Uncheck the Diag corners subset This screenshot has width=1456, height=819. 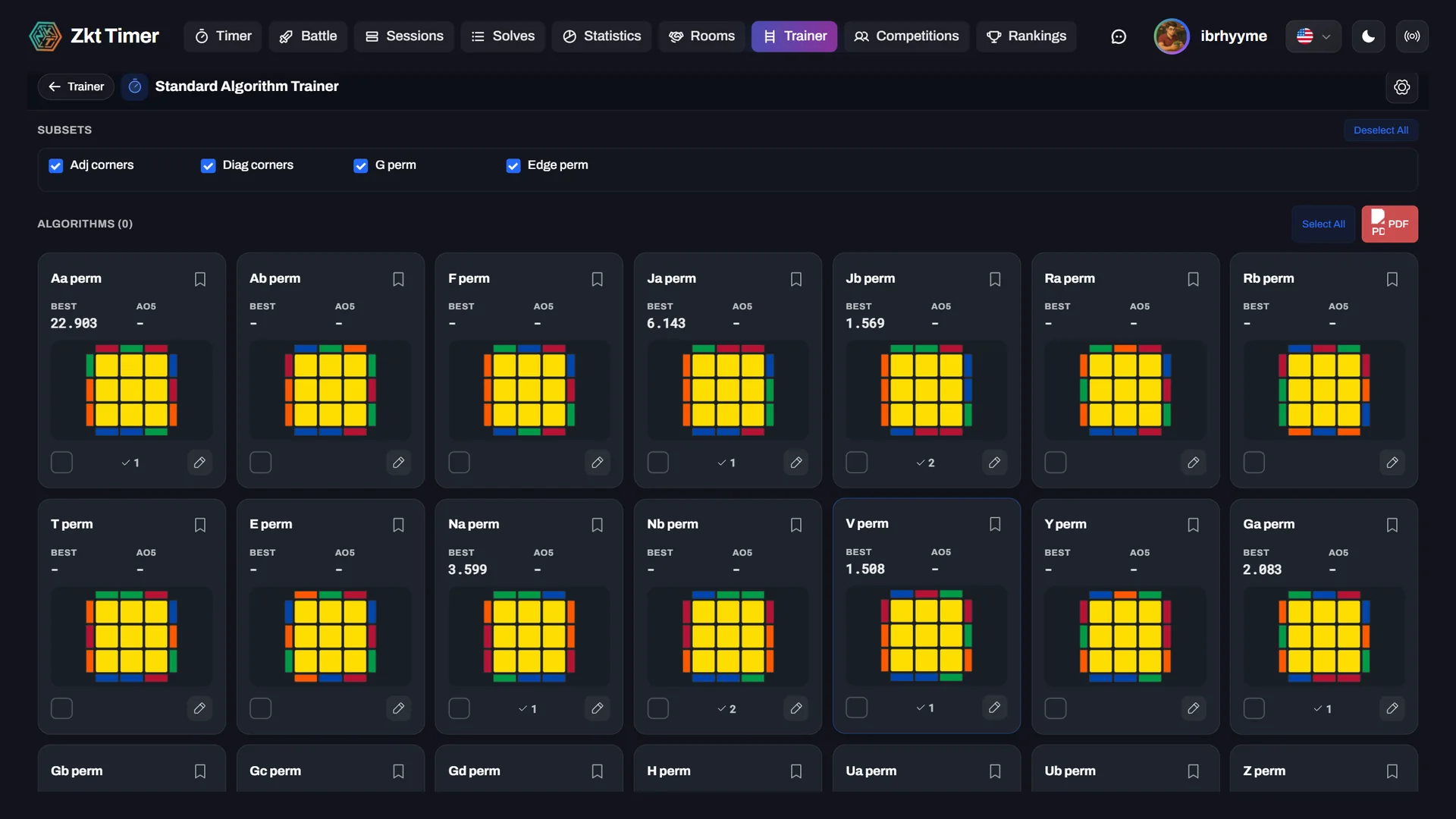click(x=208, y=166)
